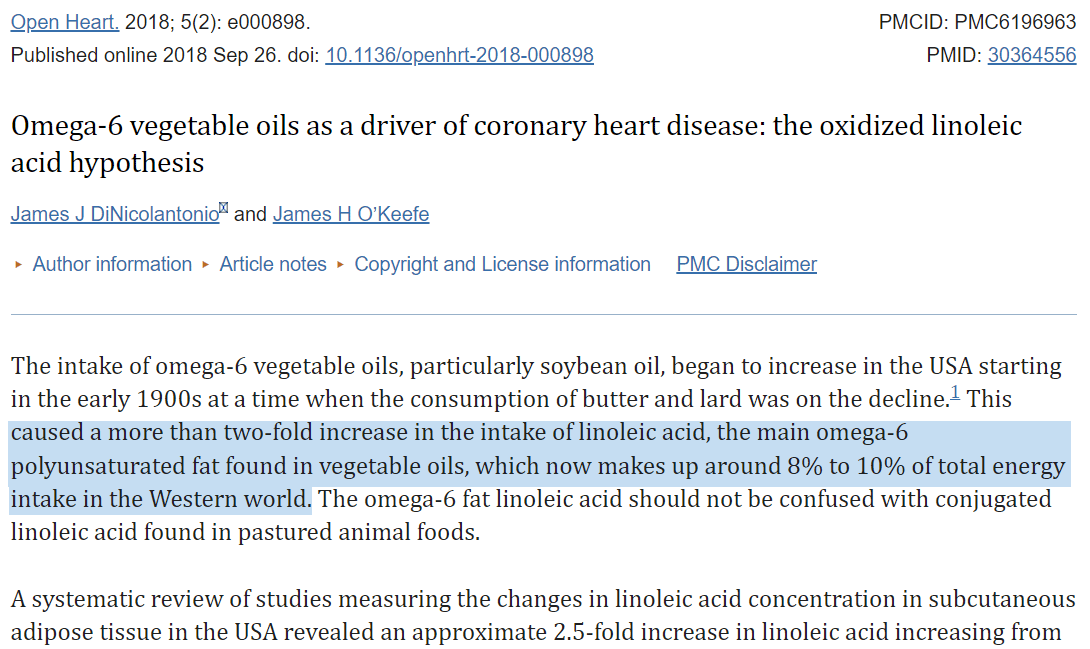Follow the DOI 10.1136/openhrt-2018-000898 link
The image size is (1090, 649).
(459, 56)
